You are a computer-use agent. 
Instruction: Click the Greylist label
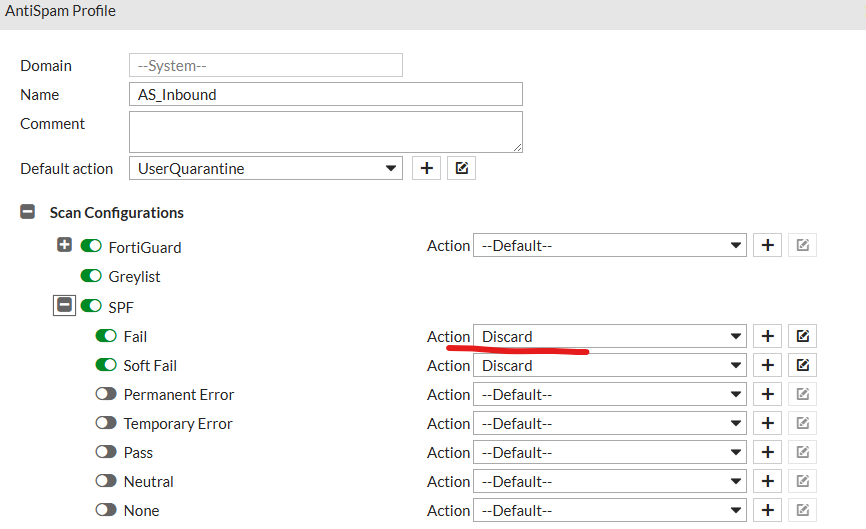pyautogui.click(x=134, y=277)
